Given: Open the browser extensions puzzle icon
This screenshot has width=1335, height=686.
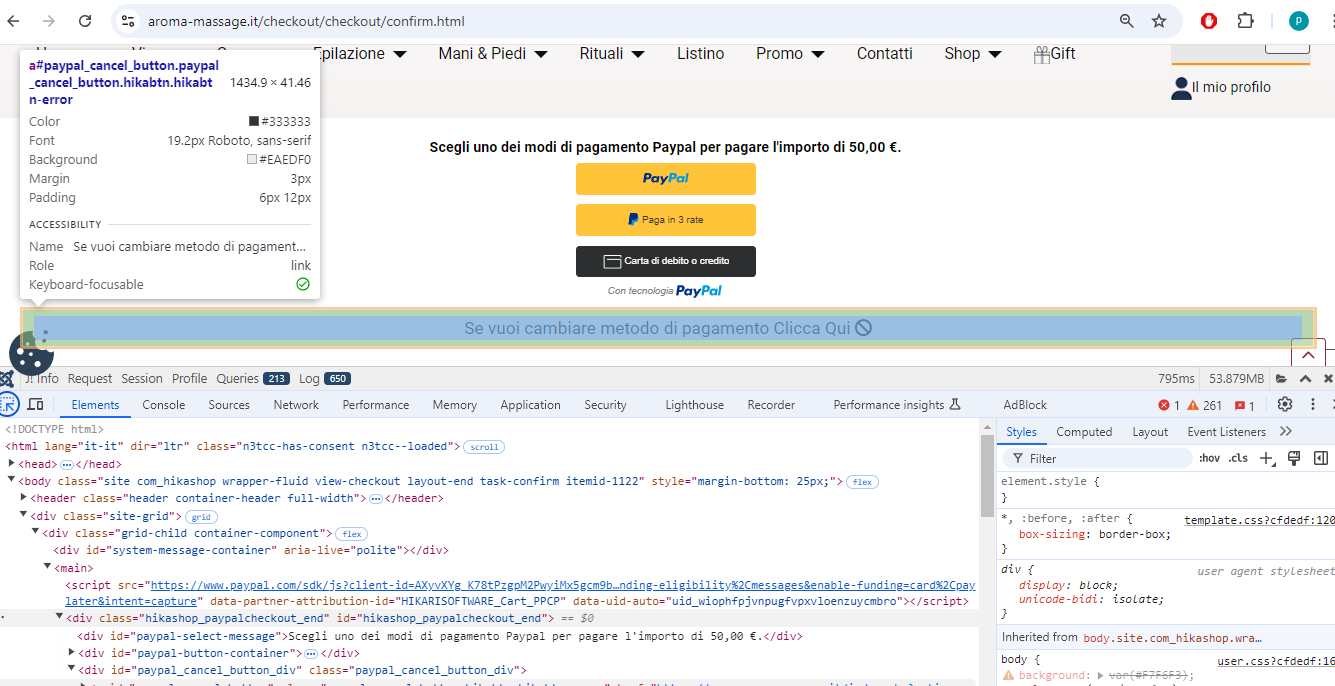Looking at the screenshot, I should tap(1245, 21).
